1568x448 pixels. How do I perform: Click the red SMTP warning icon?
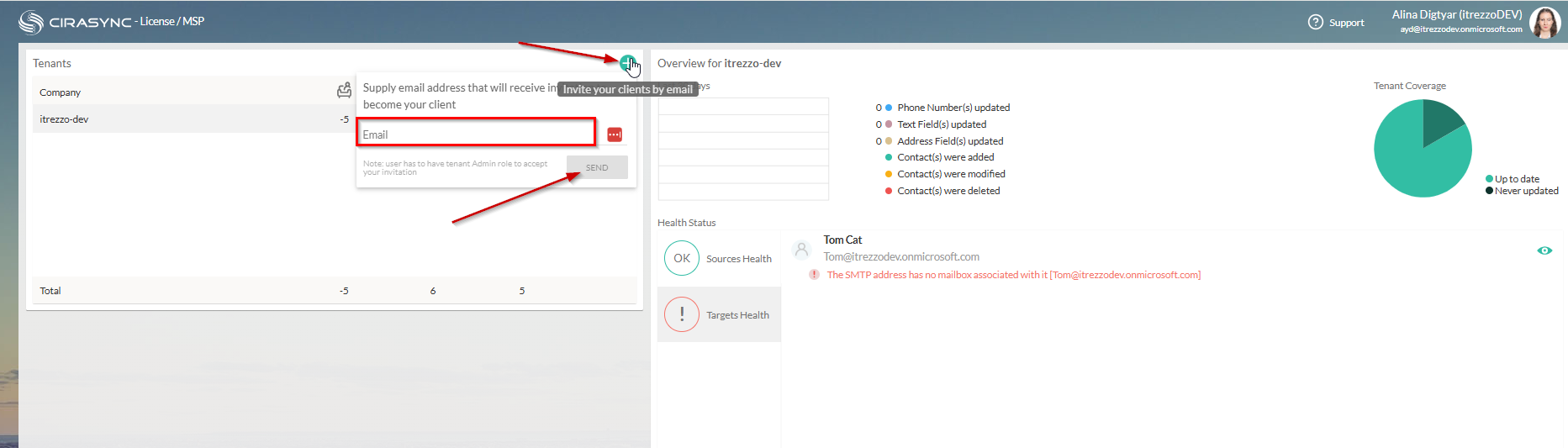point(814,275)
